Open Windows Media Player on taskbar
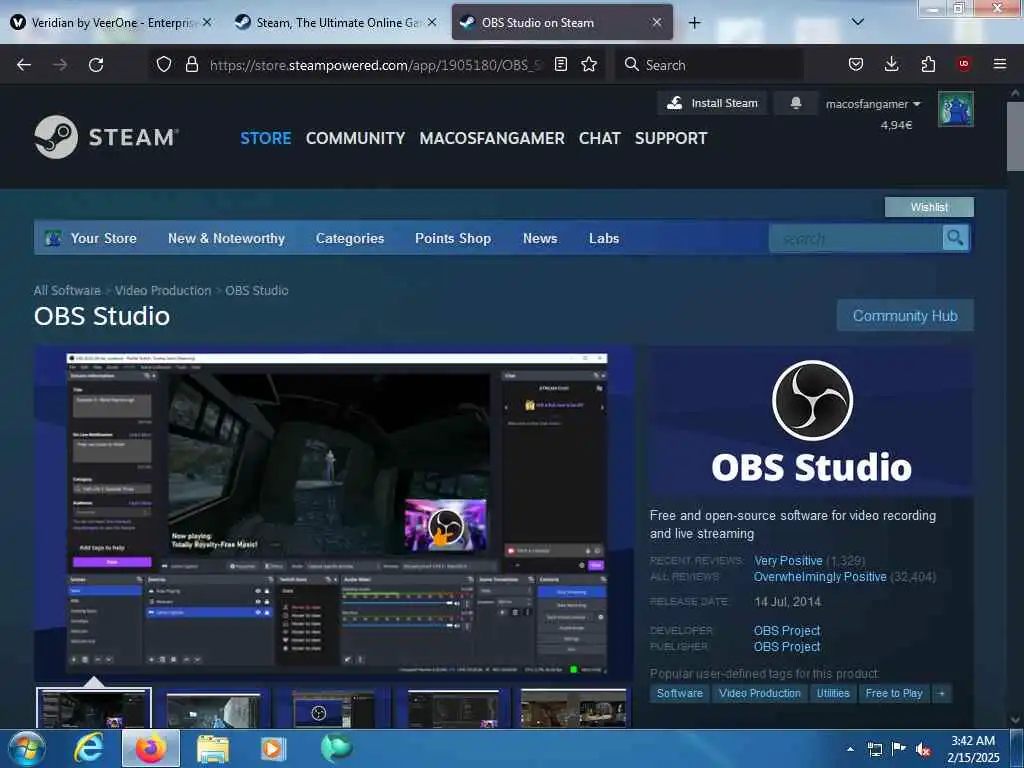 [273, 748]
